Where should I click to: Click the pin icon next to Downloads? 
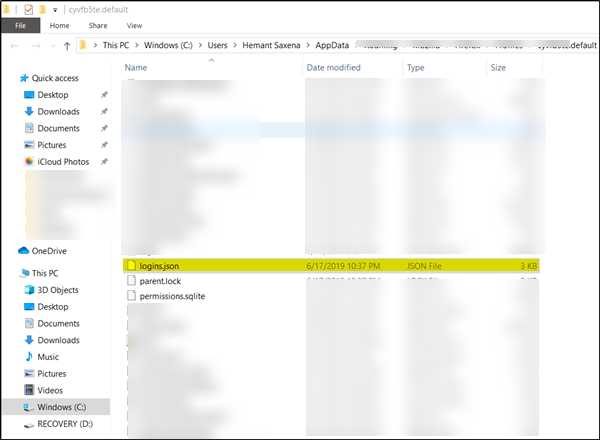coord(104,111)
